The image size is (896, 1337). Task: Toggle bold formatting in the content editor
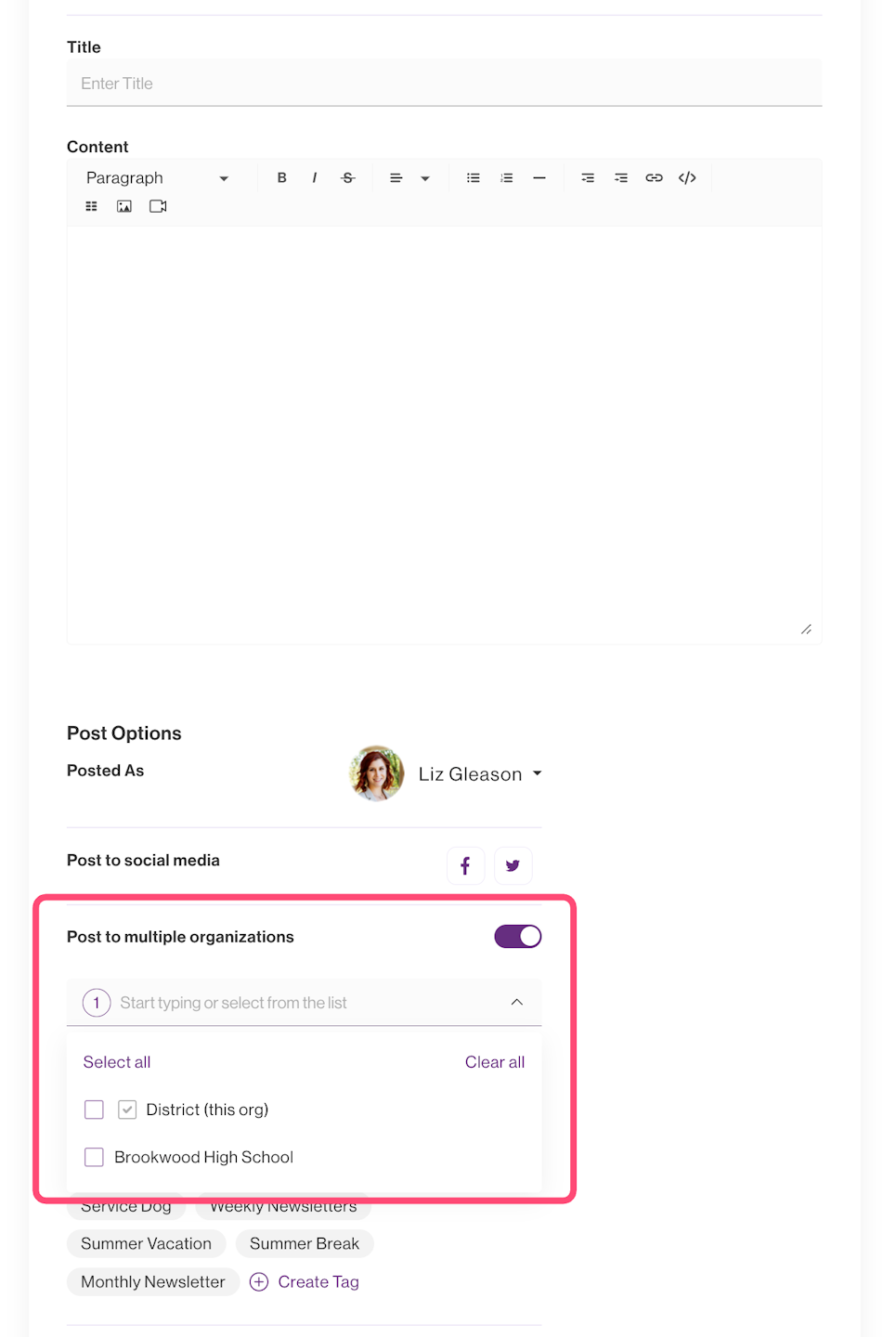[281, 178]
